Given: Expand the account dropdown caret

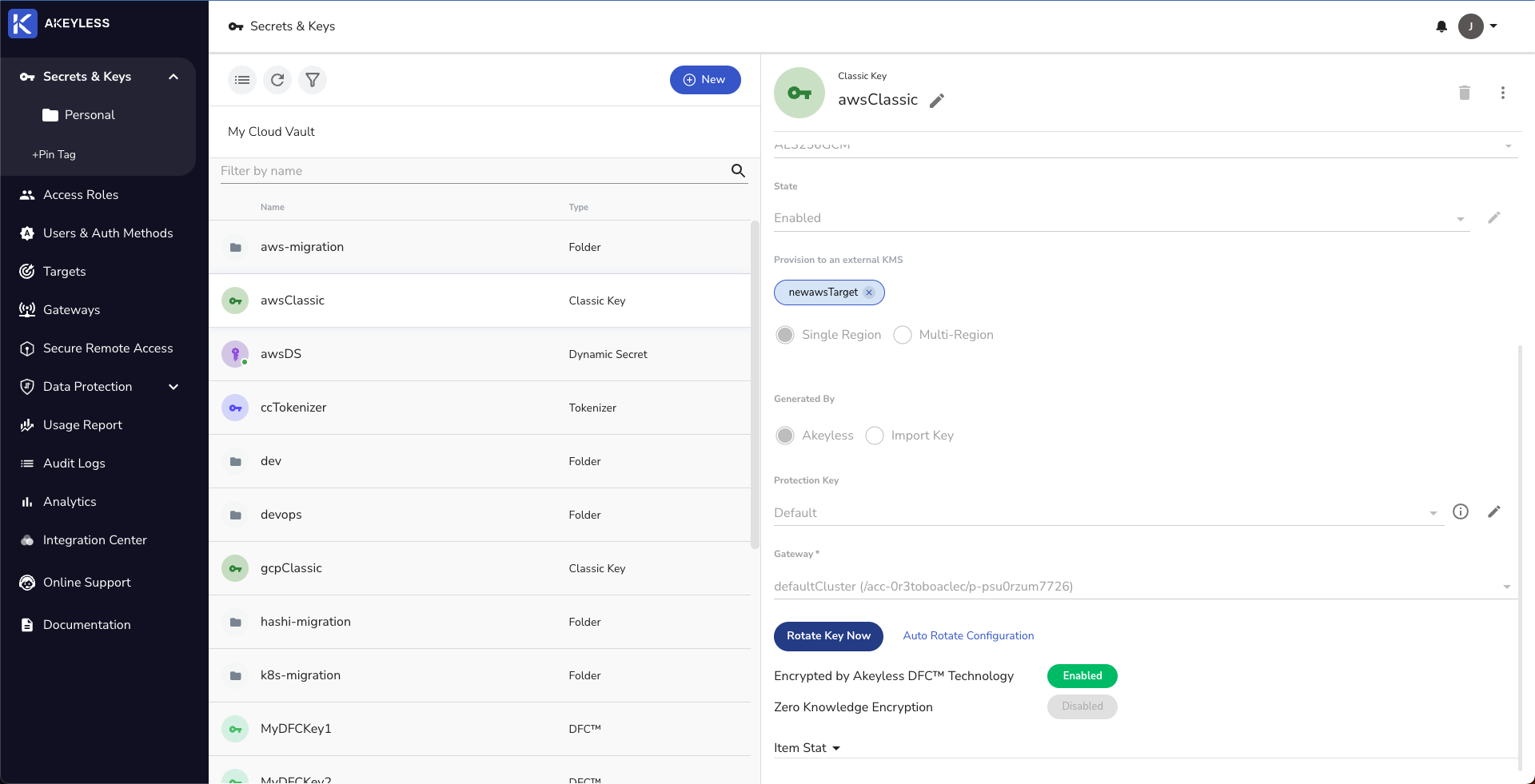Looking at the screenshot, I should [x=1493, y=26].
